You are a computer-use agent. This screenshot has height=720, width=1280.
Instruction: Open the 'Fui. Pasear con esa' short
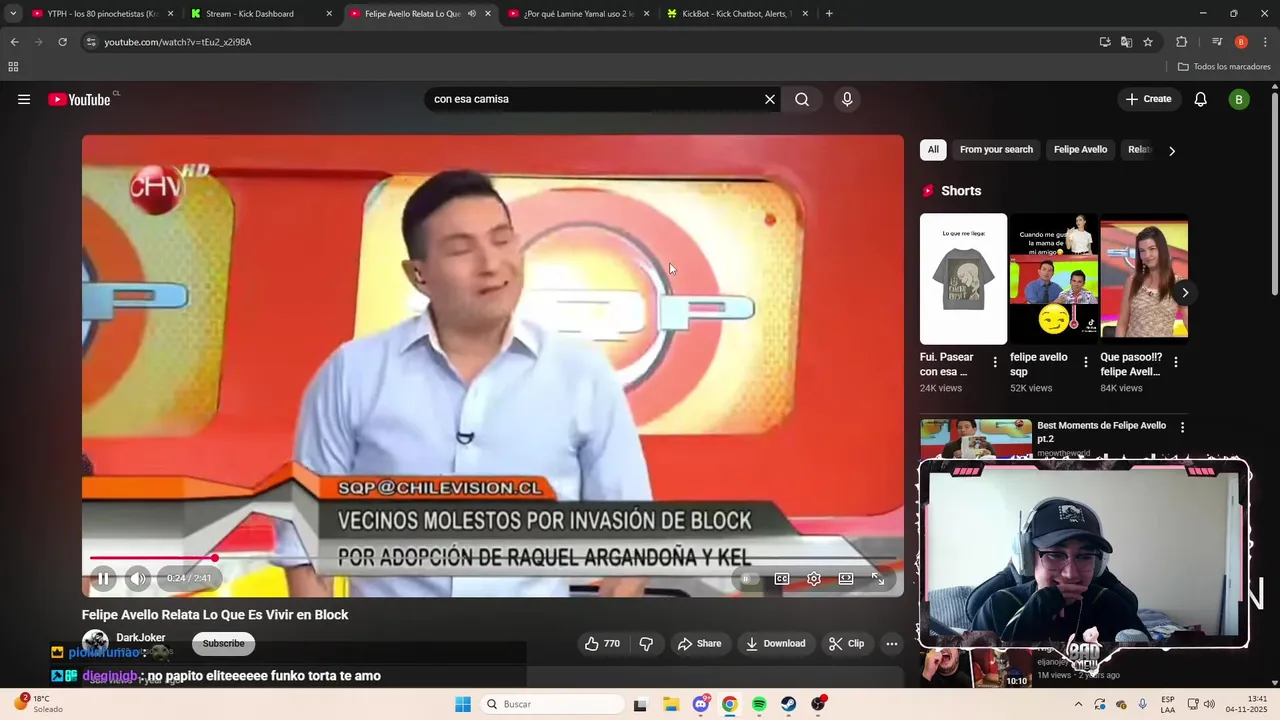963,278
